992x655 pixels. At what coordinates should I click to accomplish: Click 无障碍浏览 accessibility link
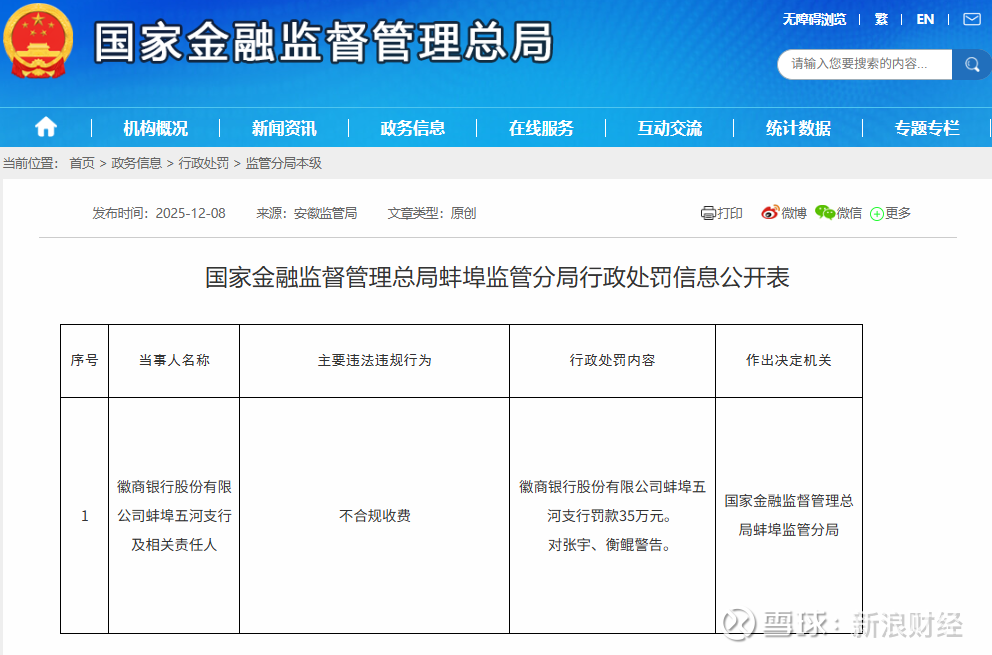click(814, 20)
